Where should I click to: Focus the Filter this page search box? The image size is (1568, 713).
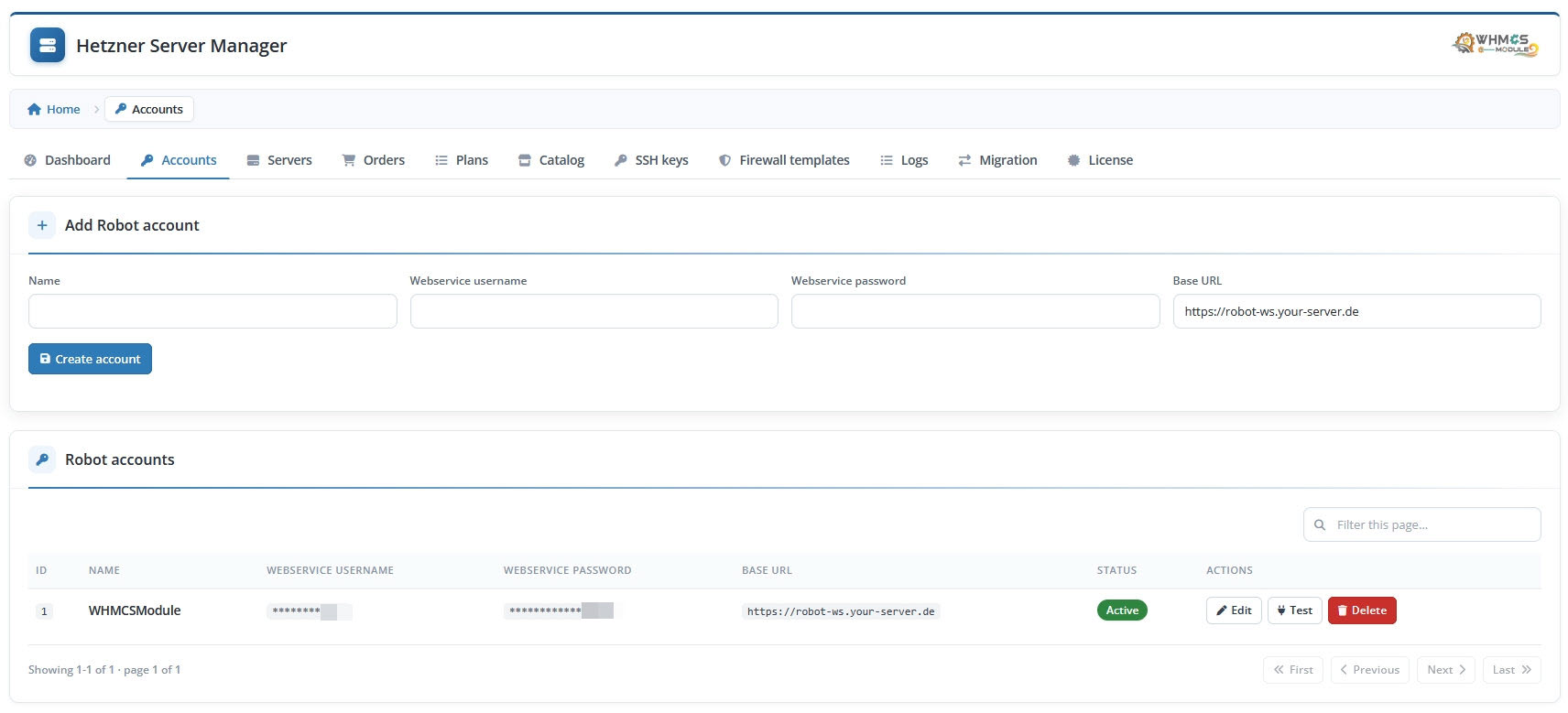[x=1422, y=524]
